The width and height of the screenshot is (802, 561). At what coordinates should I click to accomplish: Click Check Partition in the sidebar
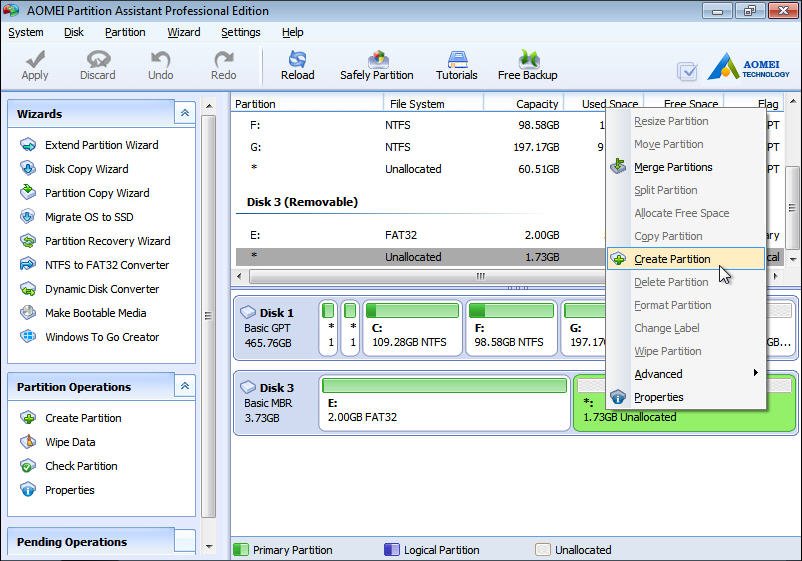pyautogui.click(x=81, y=466)
